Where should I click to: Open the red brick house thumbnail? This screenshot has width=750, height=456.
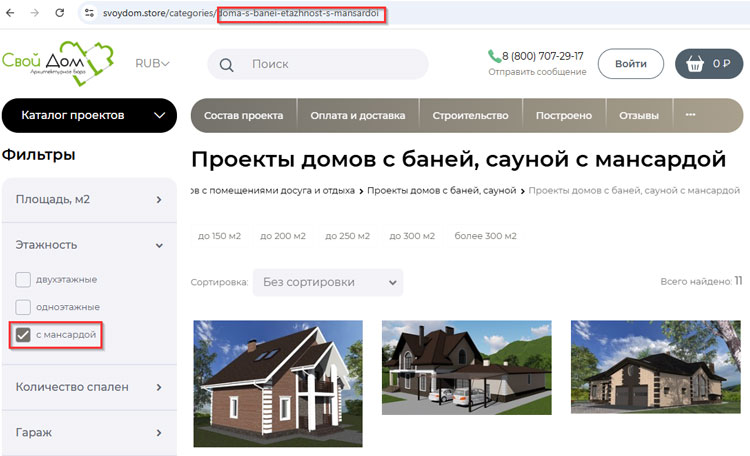(263, 382)
